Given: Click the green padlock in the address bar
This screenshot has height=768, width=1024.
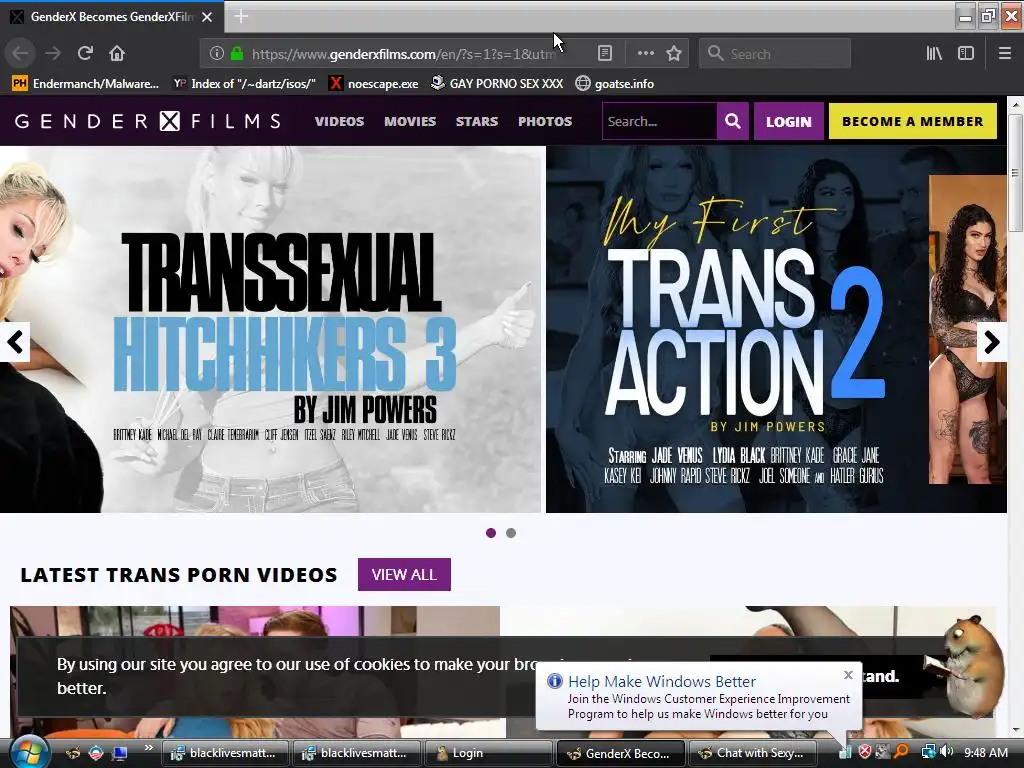Looking at the screenshot, I should 237,54.
